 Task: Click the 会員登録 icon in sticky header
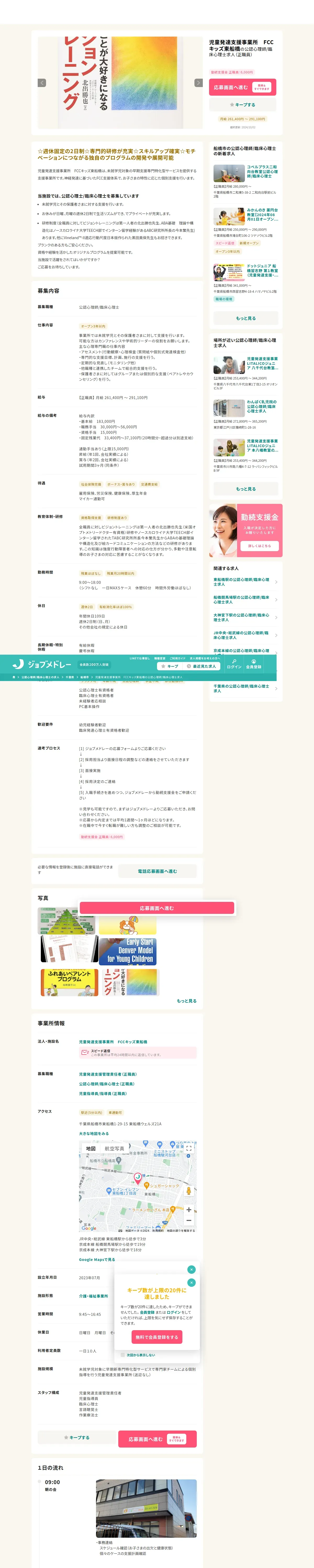click(x=254, y=664)
